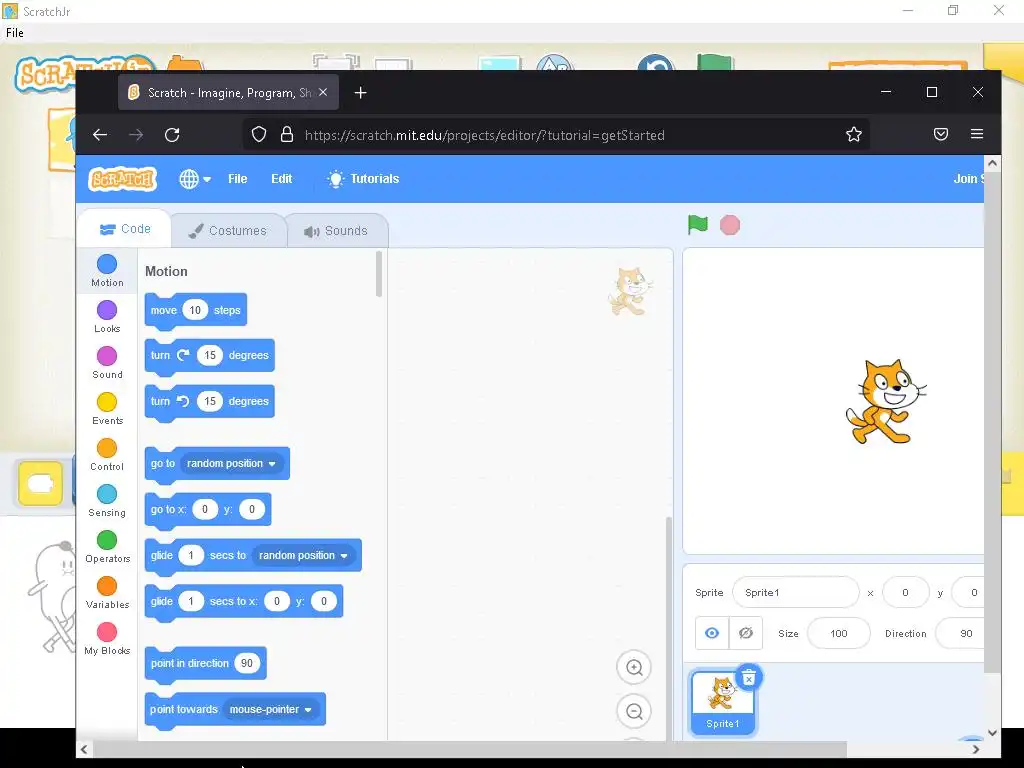Image resolution: width=1024 pixels, height=768 pixels.
Task: Click the steps value in move block
Action: 195,310
